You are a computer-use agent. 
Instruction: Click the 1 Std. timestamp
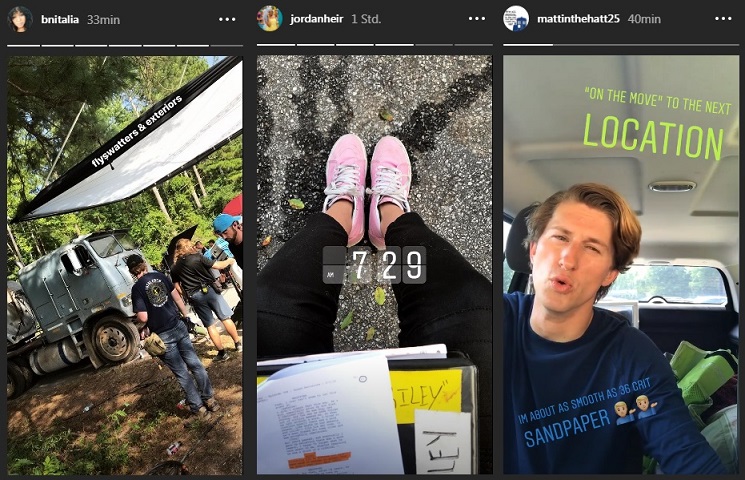click(366, 19)
